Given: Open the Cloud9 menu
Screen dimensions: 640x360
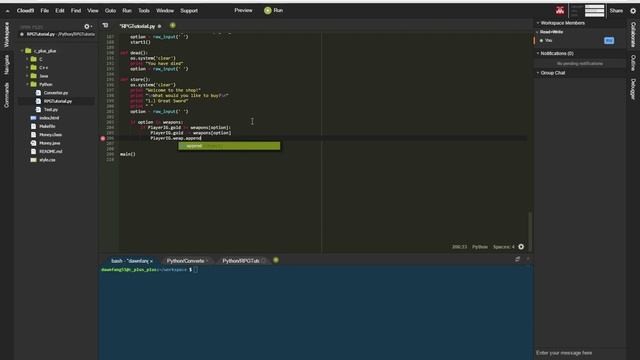Looking at the screenshot, I should pyautogui.click(x=25, y=11).
